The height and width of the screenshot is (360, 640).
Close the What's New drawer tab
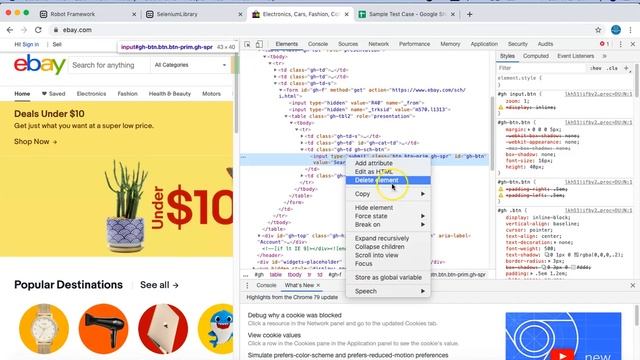318,285
